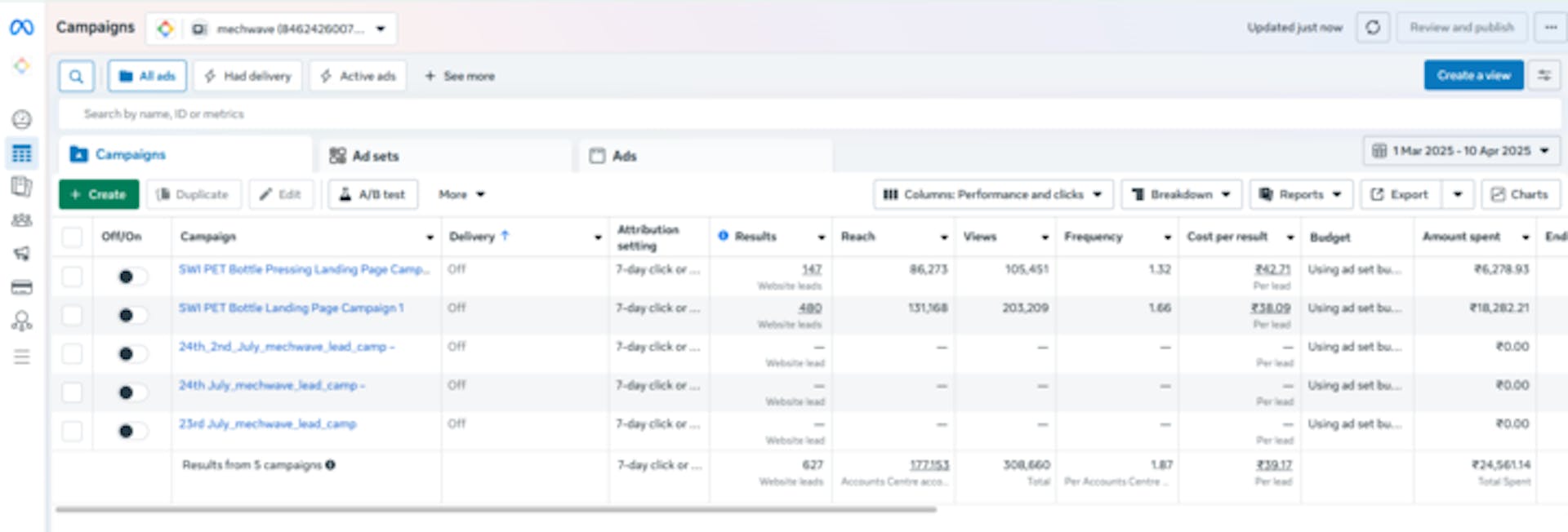Open 24th_2nd_July_mechwave_lead_camp link
The image size is (1568, 532).
287,347
